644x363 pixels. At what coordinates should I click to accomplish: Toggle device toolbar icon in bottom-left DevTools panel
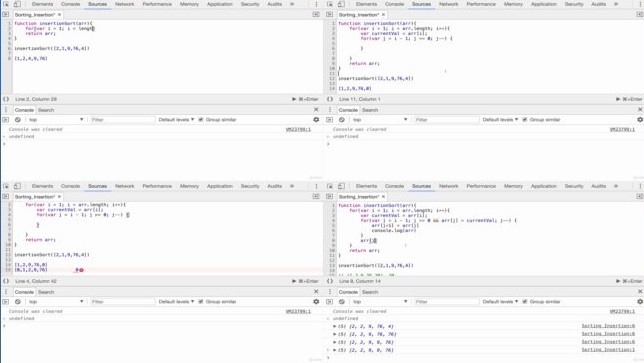tap(17, 186)
